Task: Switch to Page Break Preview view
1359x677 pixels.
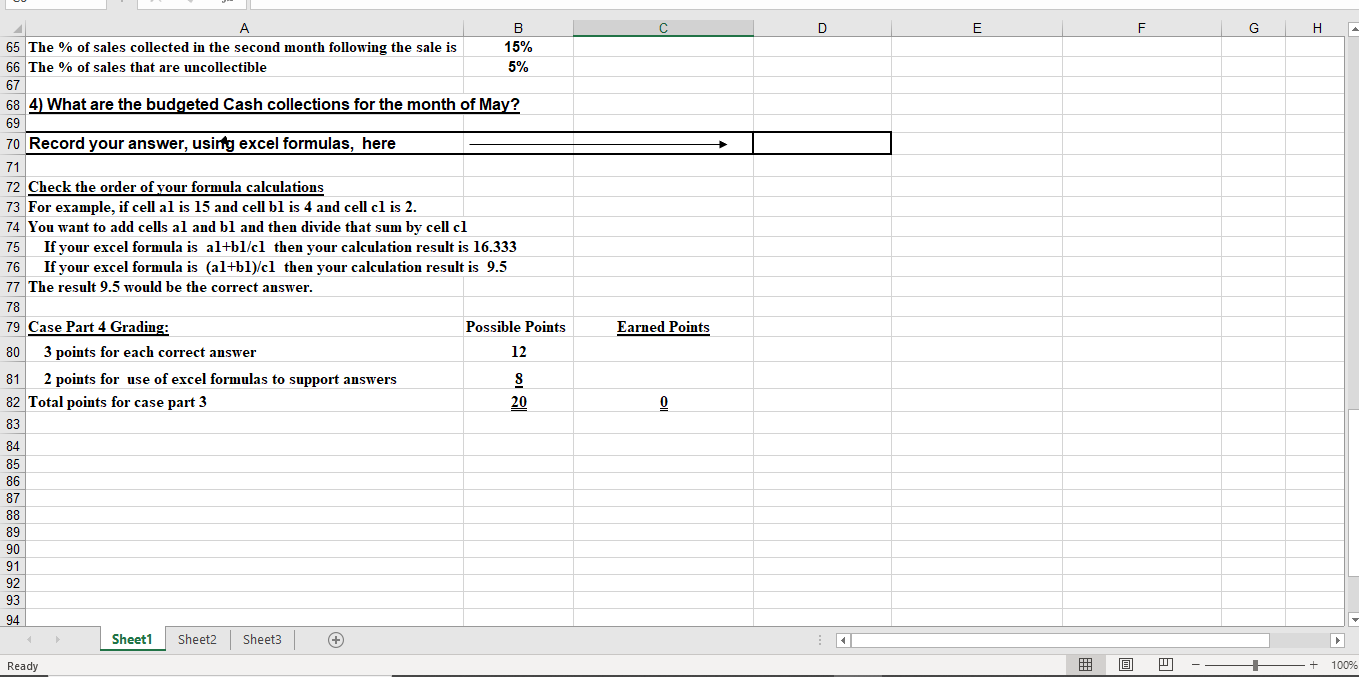Action: pos(1165,665)
